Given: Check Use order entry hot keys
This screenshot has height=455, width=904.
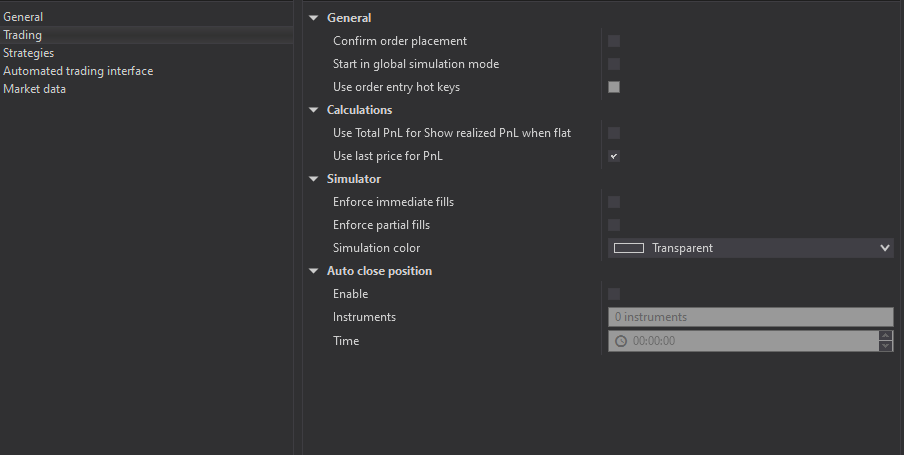Looking at the screenshot, I should [x=614, y=87].
